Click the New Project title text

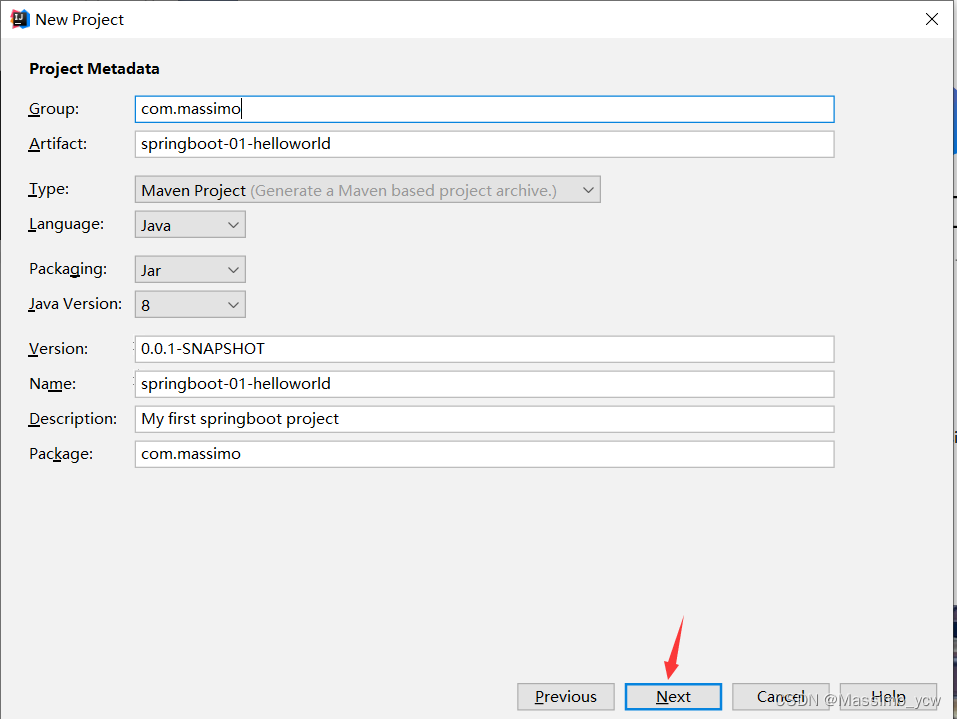tap(79, 20)
